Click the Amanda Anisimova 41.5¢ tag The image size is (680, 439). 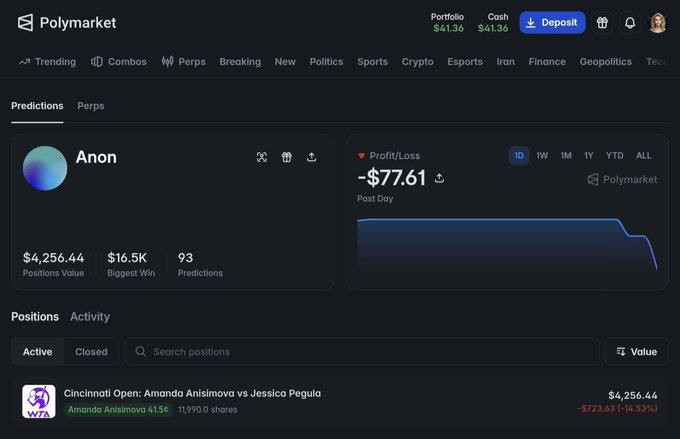[x=118, y=410]
